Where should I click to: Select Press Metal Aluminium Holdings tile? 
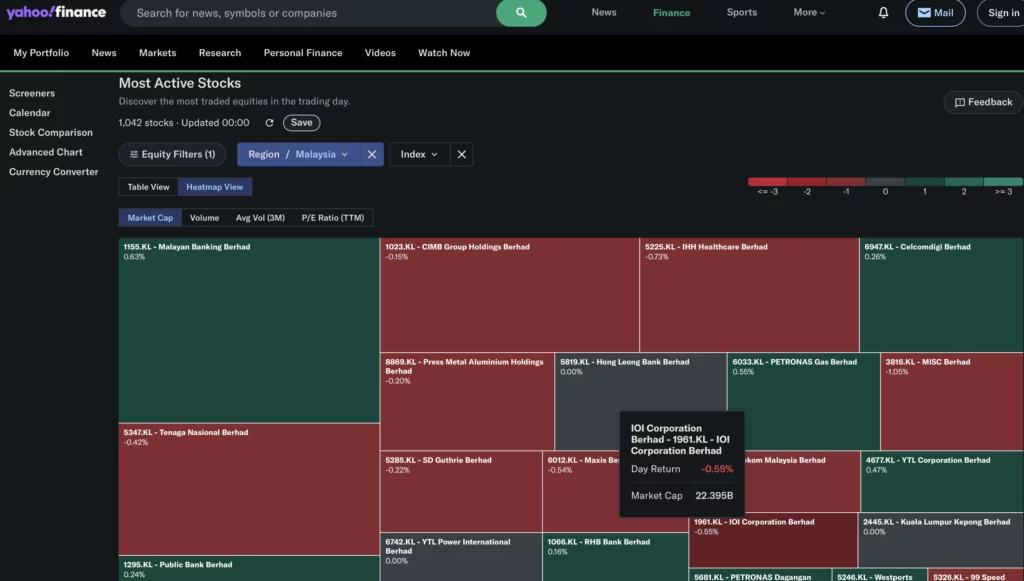(x=467, y=401)
